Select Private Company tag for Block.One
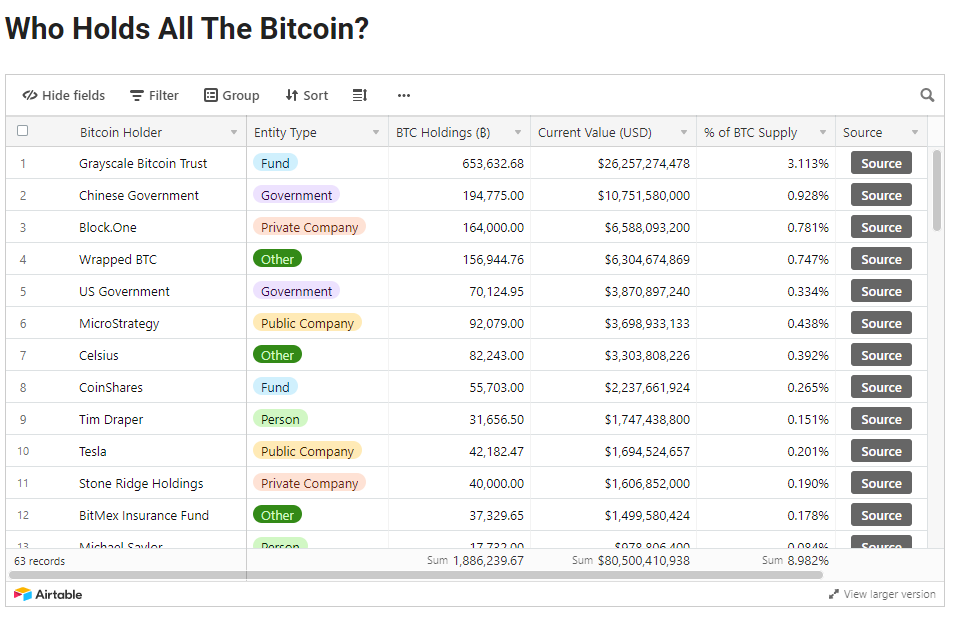The image size is (976, 625). (309, 227)
